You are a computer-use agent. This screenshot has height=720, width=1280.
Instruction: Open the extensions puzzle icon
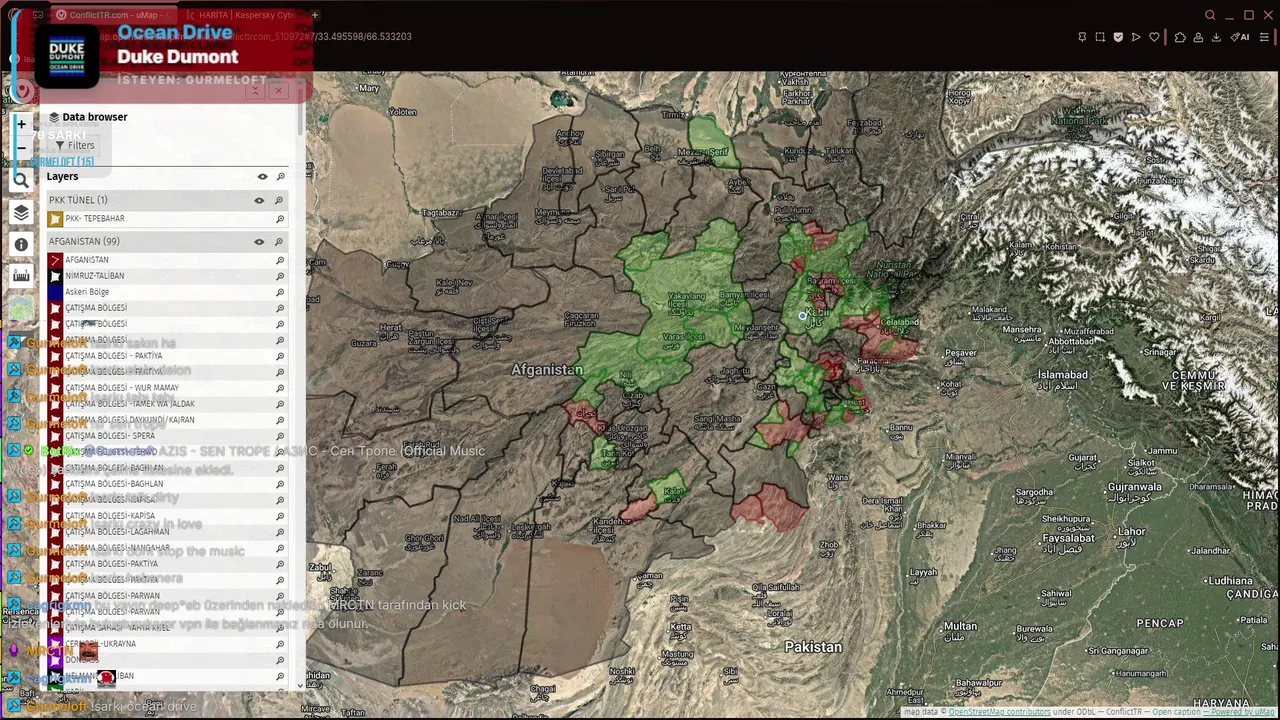(x=1180, y=37)
